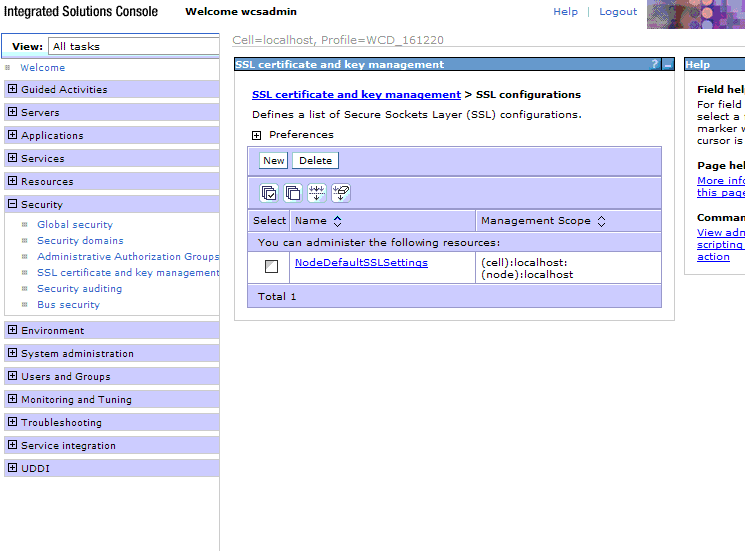The width and height of the screenshot is (745, 551).
Task: Open View administrative scripting command link
Action: coord(721,245)
